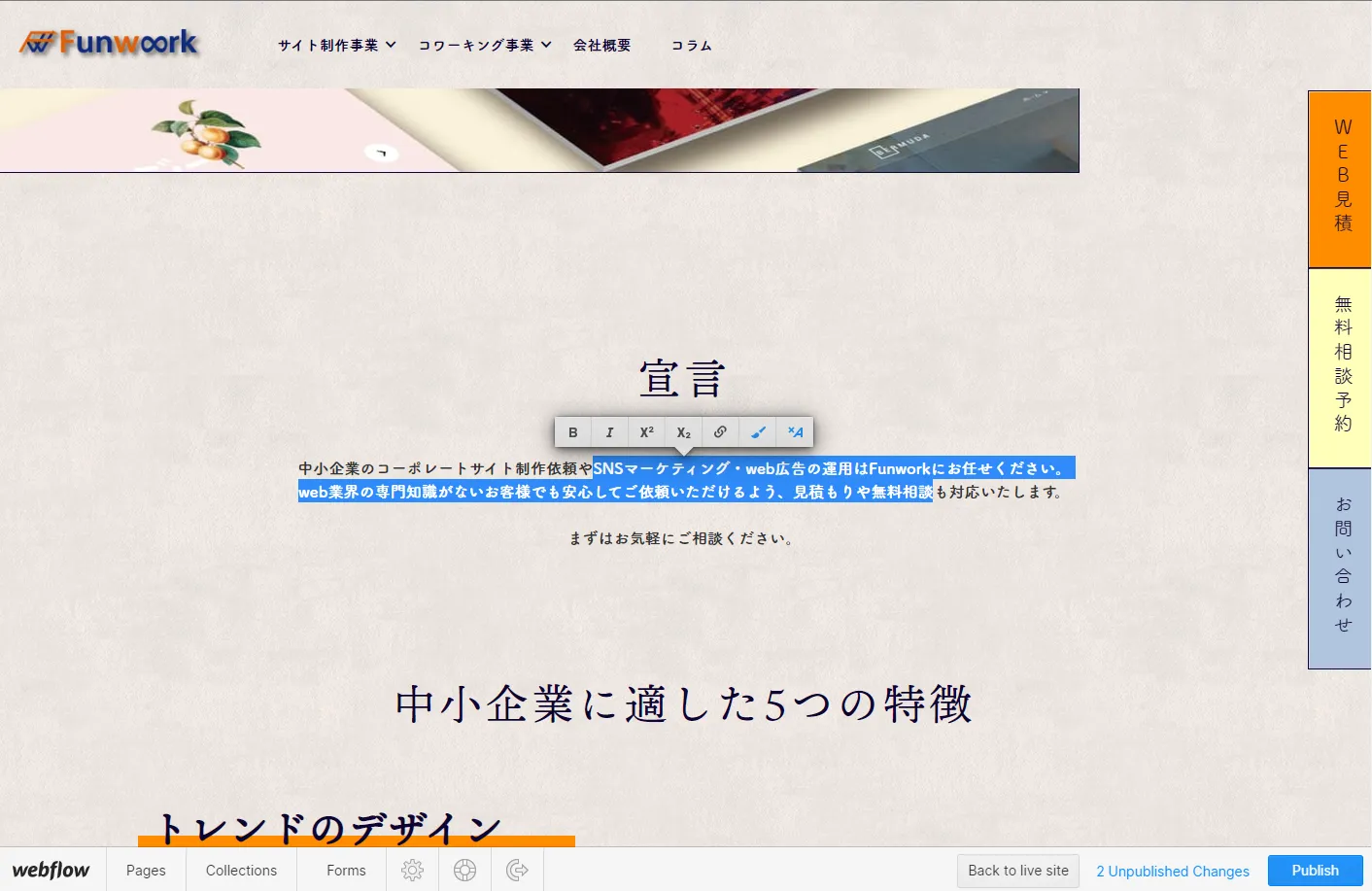Screen dimensions: 1372x891
Task: Open Editor settings via the gear icon
Action: (412, 870)
